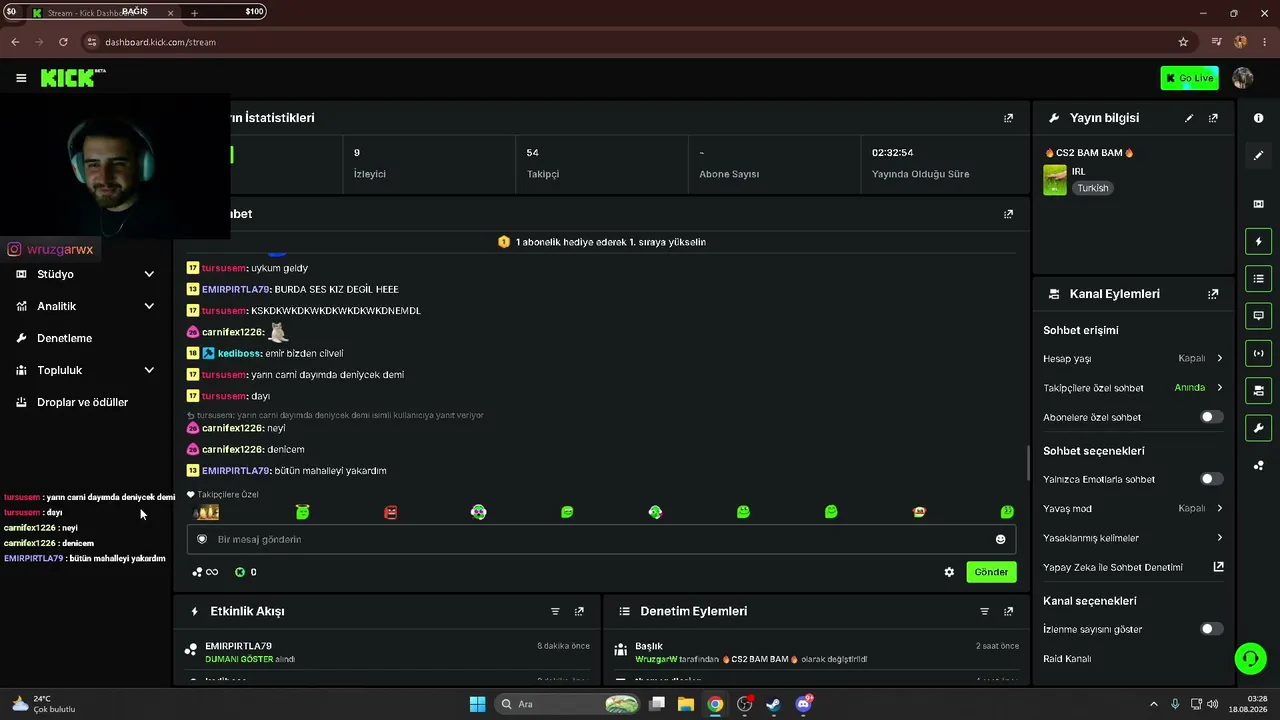
Task: Open File Explorer from the taskbar
Action: (686, 704)
